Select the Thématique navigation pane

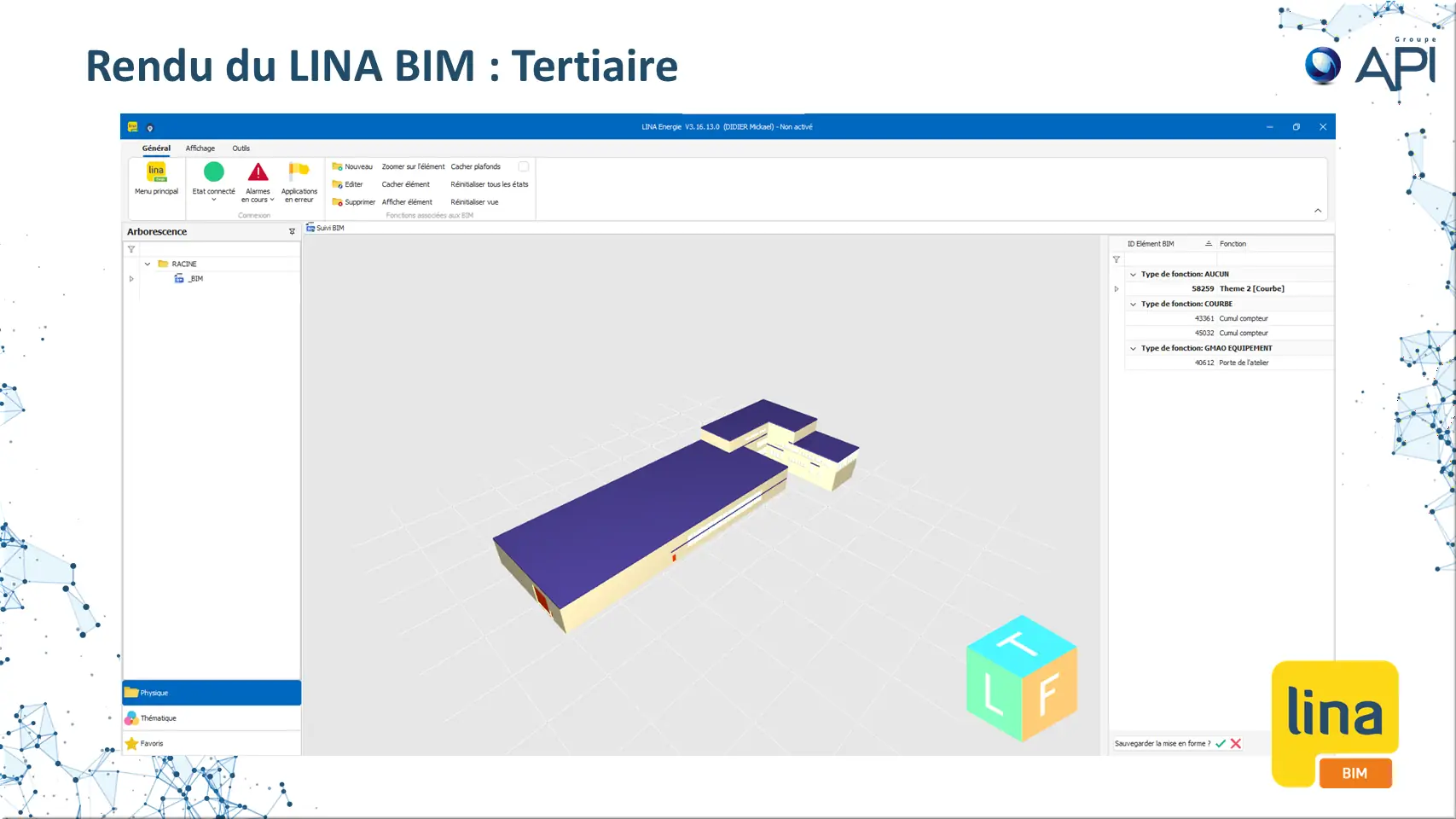coord(212,718)
